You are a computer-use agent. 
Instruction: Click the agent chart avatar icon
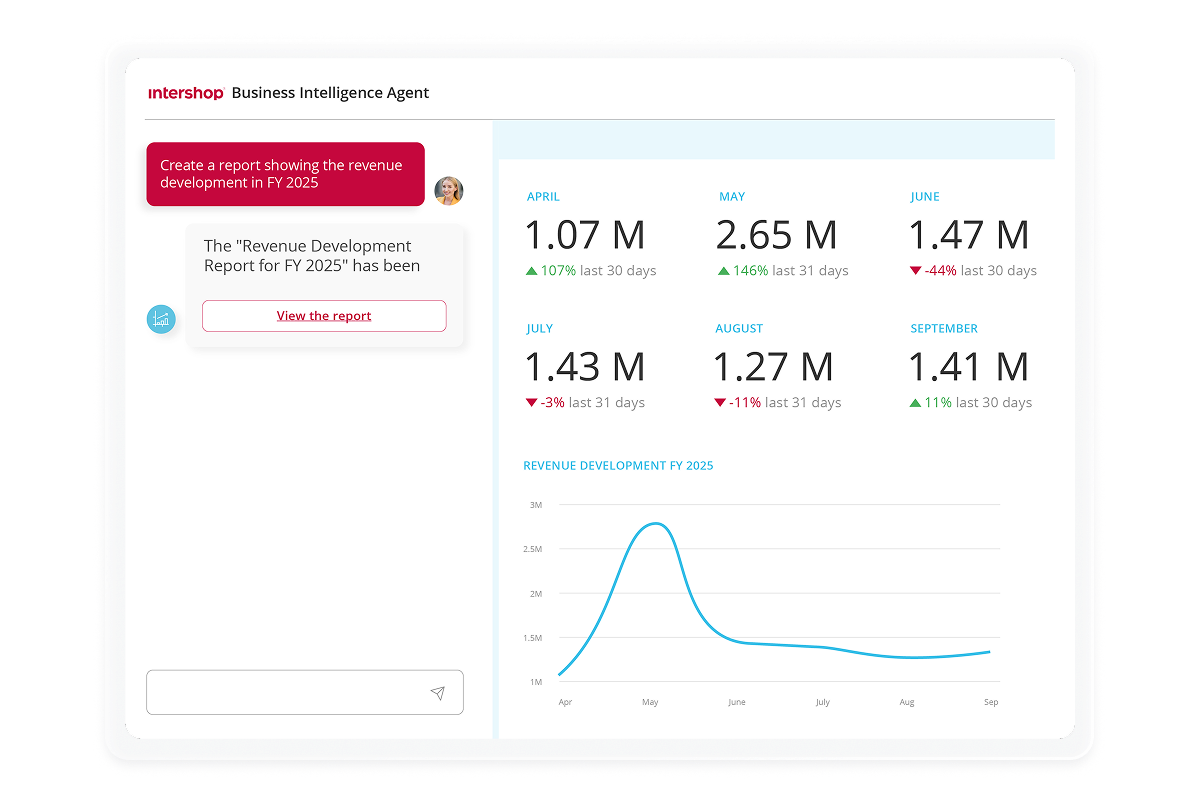point(161,319)
